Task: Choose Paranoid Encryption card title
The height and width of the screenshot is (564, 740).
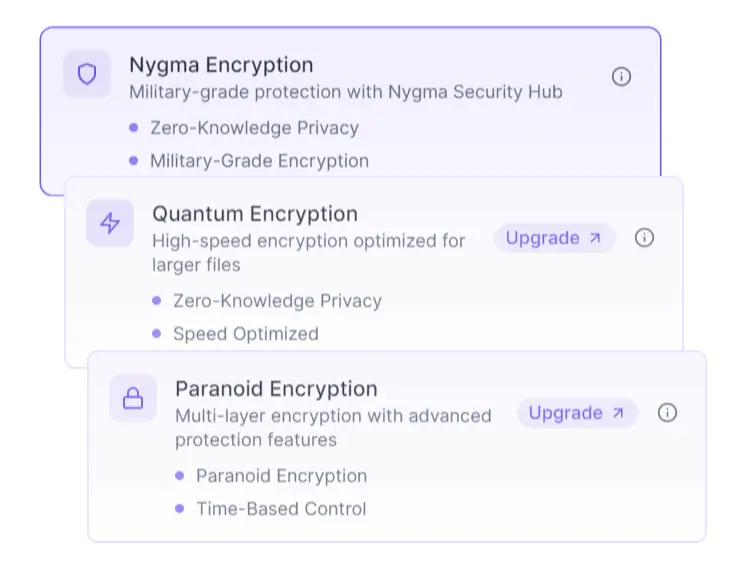Action: tap(276, 389)
